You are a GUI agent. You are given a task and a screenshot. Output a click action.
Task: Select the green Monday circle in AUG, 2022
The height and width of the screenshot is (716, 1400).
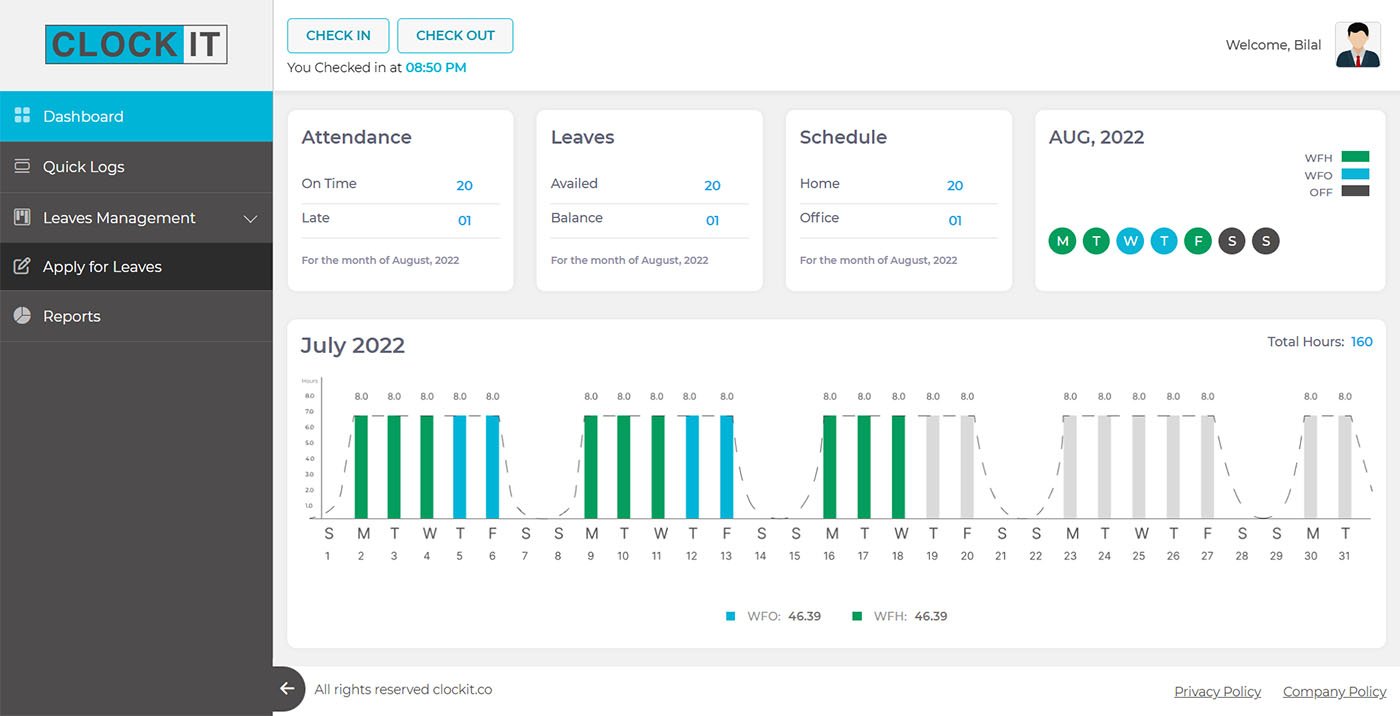tap(1062, 241)
